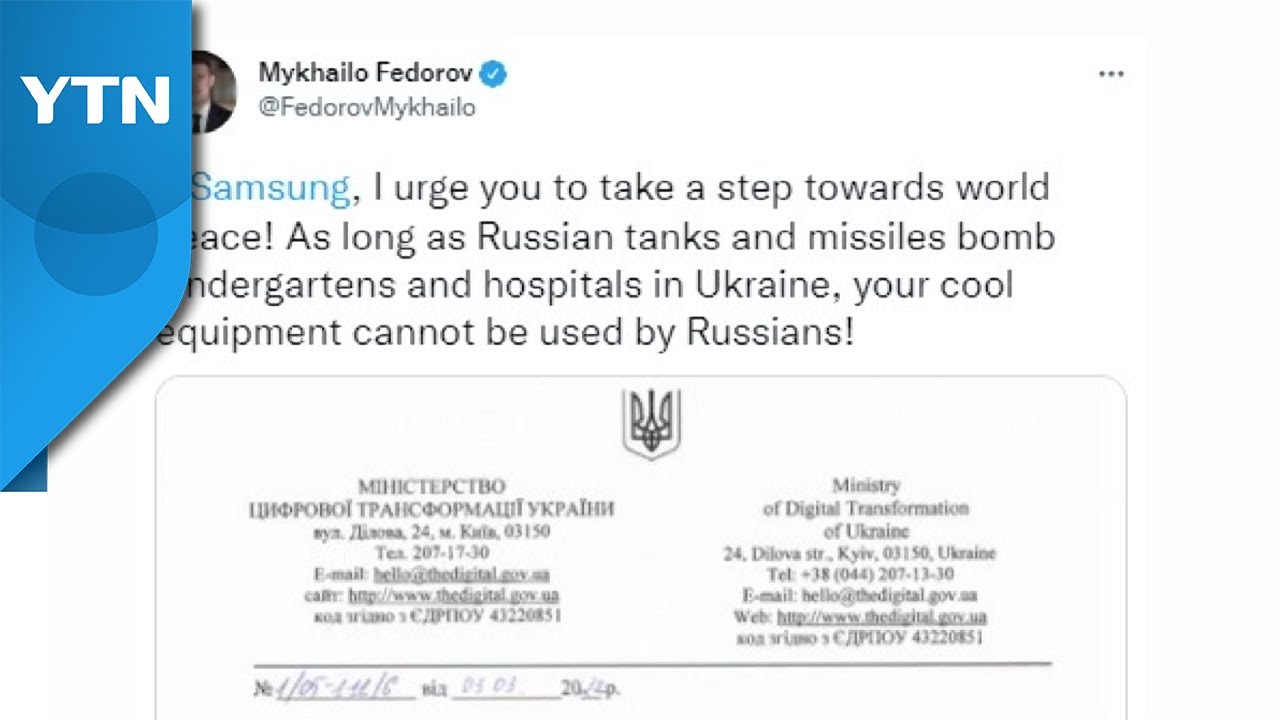Click the YTN channel logo
The image size is (1280, 720).
tap(95, 100)
